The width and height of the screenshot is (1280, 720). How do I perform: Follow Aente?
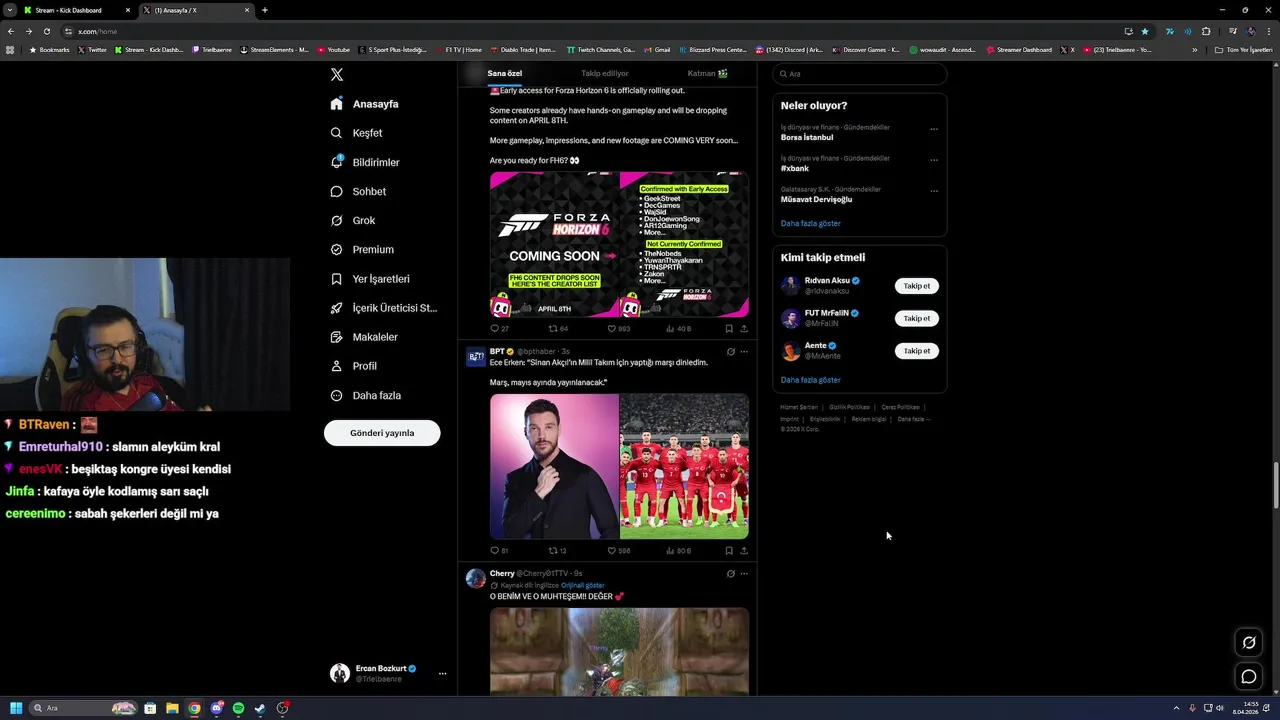[x=917, y=351]
